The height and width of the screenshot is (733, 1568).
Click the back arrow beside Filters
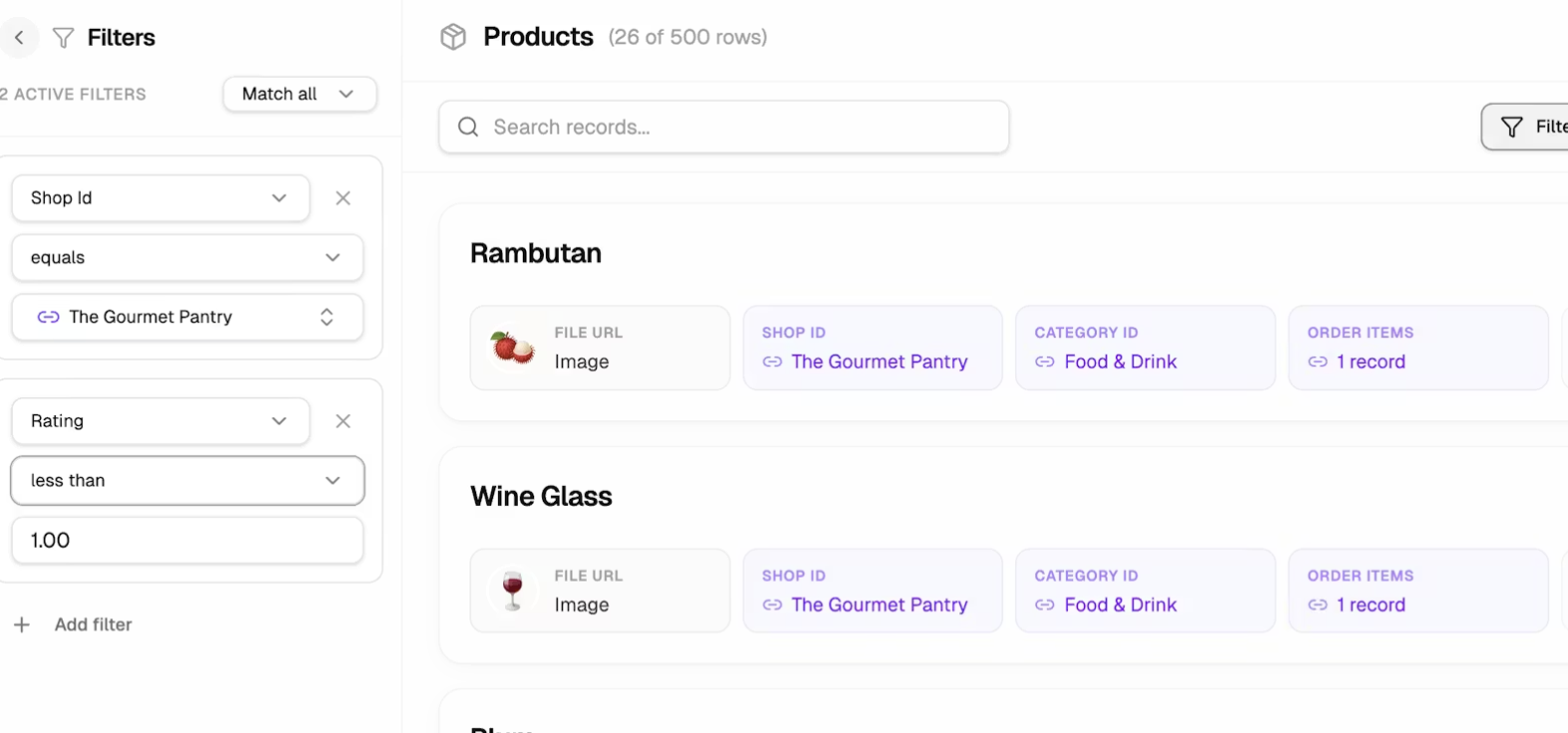[x=18, y=38]
